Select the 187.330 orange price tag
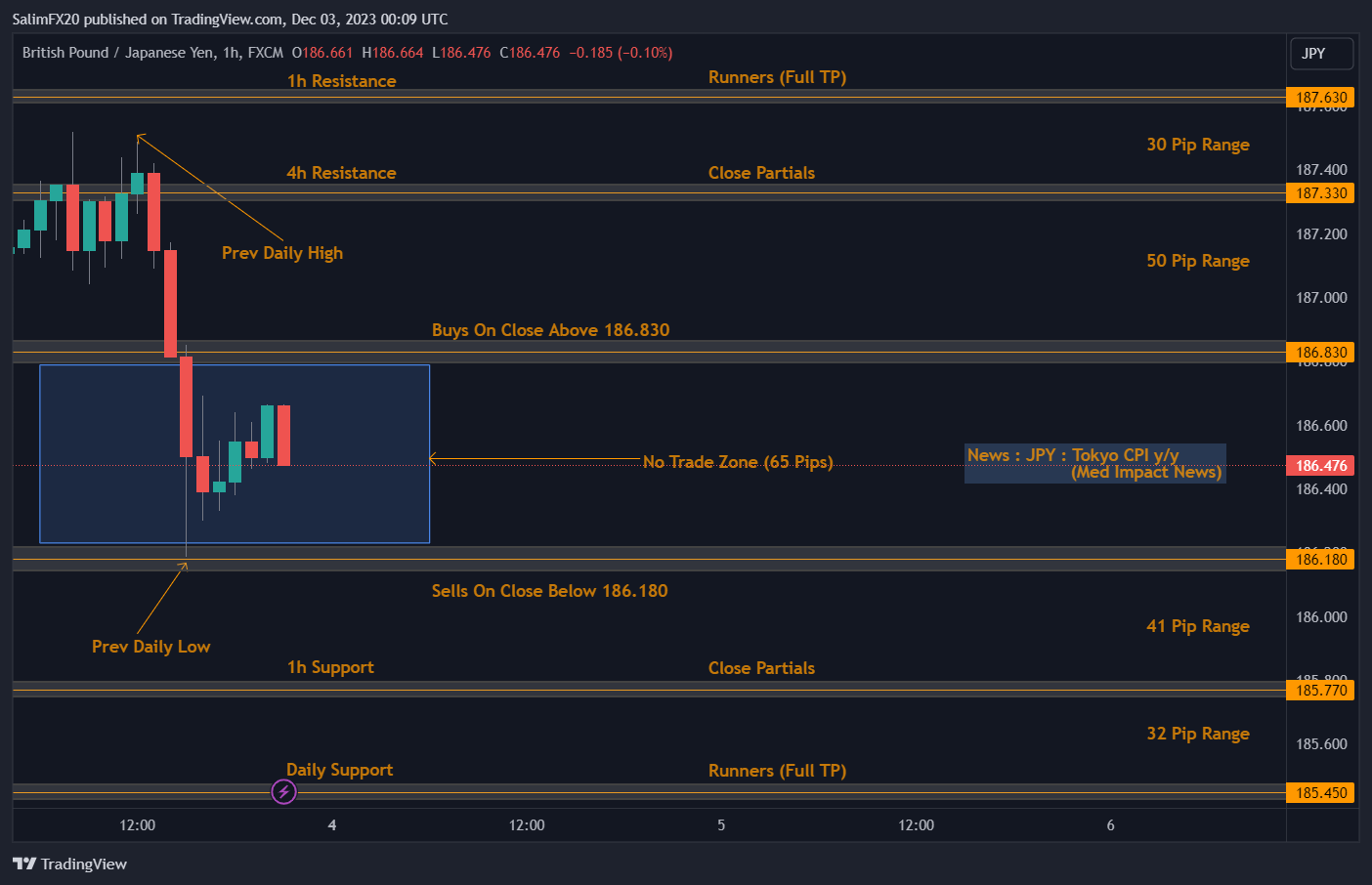Screen dimensions: 1372x885 coord(1320,193)
